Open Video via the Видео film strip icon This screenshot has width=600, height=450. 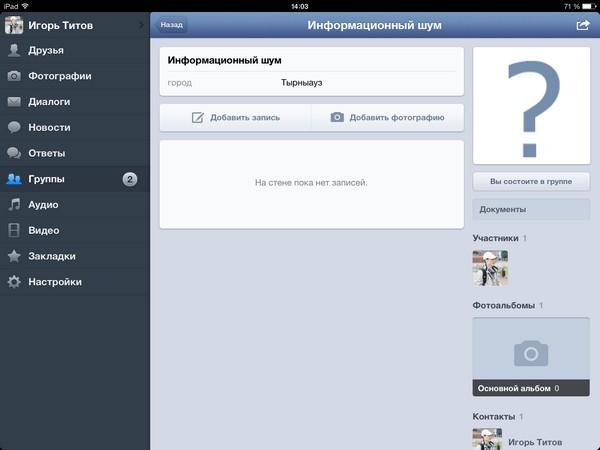click(x=14, y=231)
